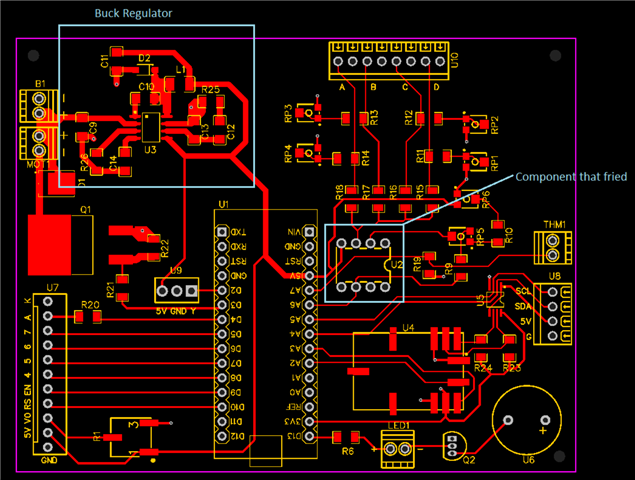Select resistor R26 footprint
This screenshot has width=635, height=480.
[96, 161]
